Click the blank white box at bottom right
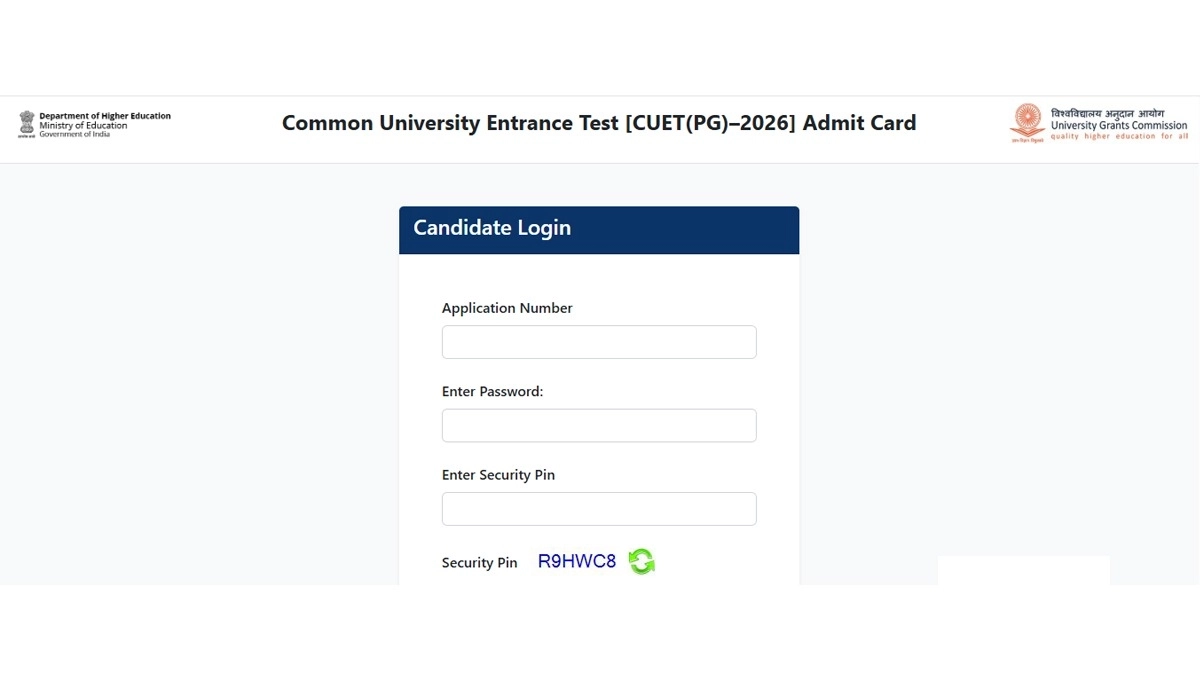This screenshot has height=675, width=1200. (1023, 570)
